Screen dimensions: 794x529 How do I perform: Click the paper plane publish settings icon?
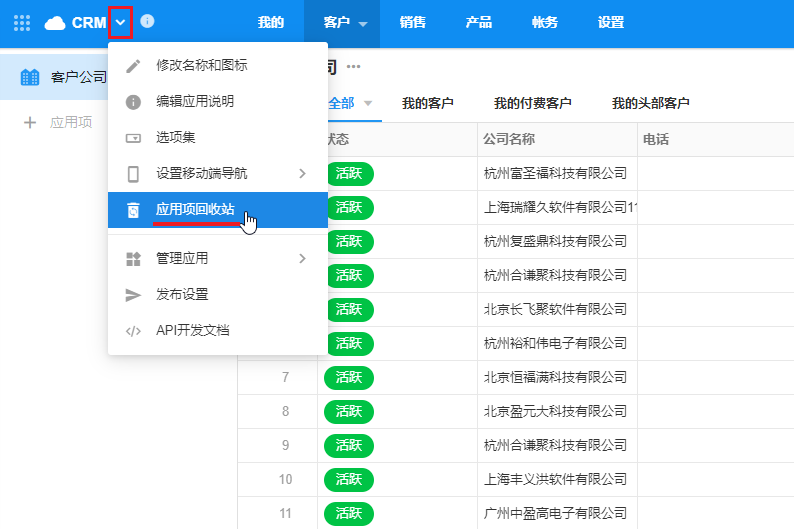[133, 295]
